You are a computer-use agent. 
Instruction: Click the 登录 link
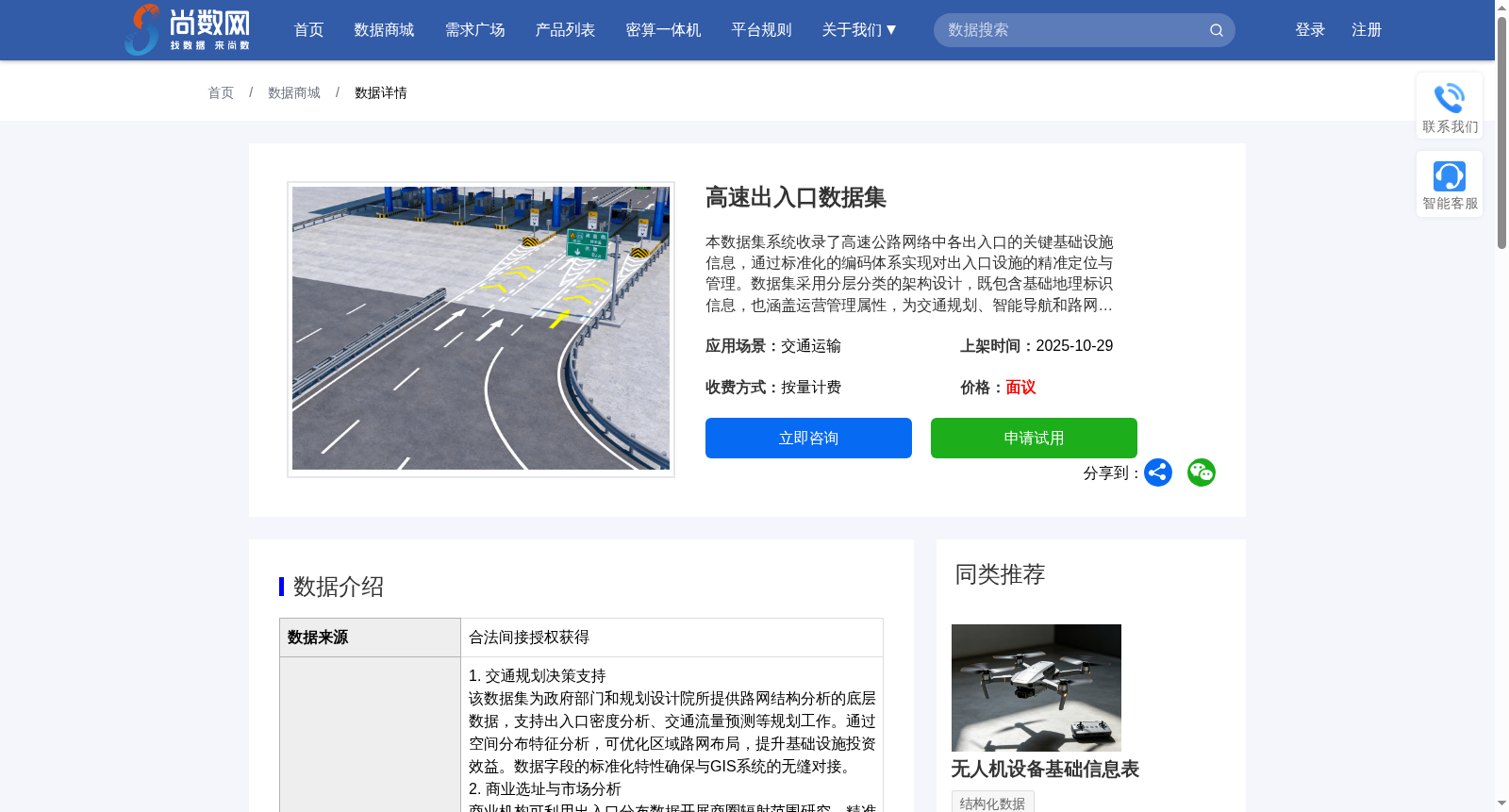click(x=1310, y=30)
